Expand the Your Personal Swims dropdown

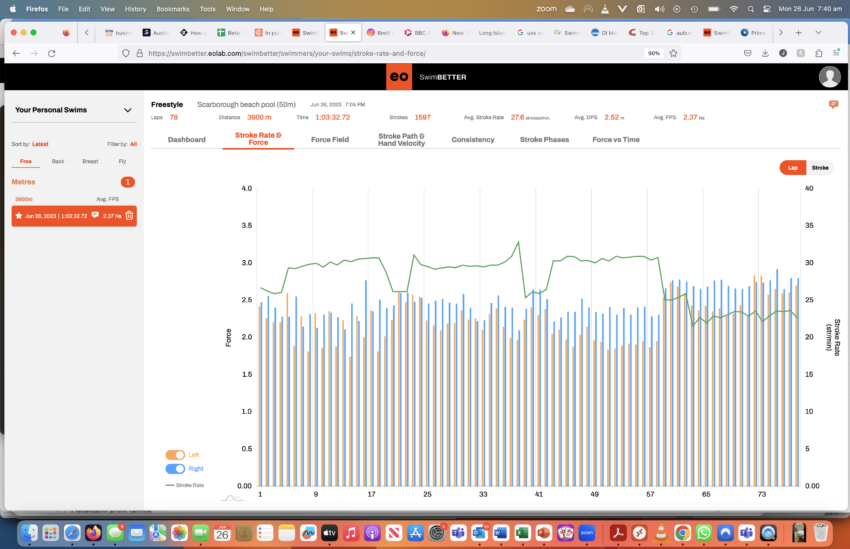(x=127, y=110)
